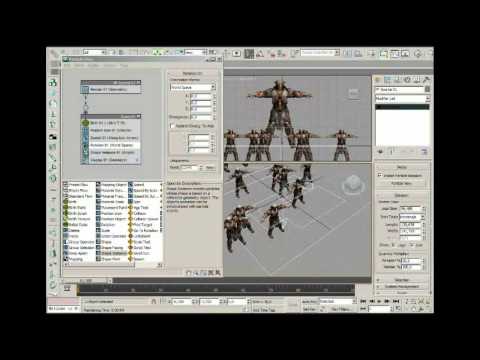
Task: Switch to the Display command panel tab
Action: point(416,80)
